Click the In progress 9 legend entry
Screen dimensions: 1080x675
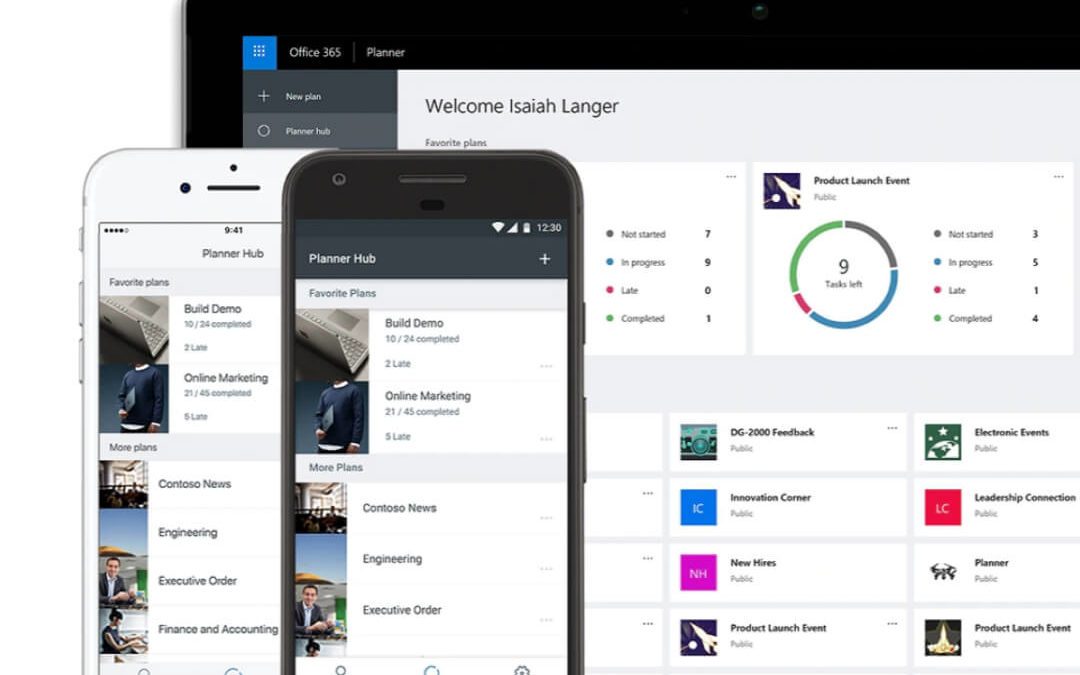[658, 262]
